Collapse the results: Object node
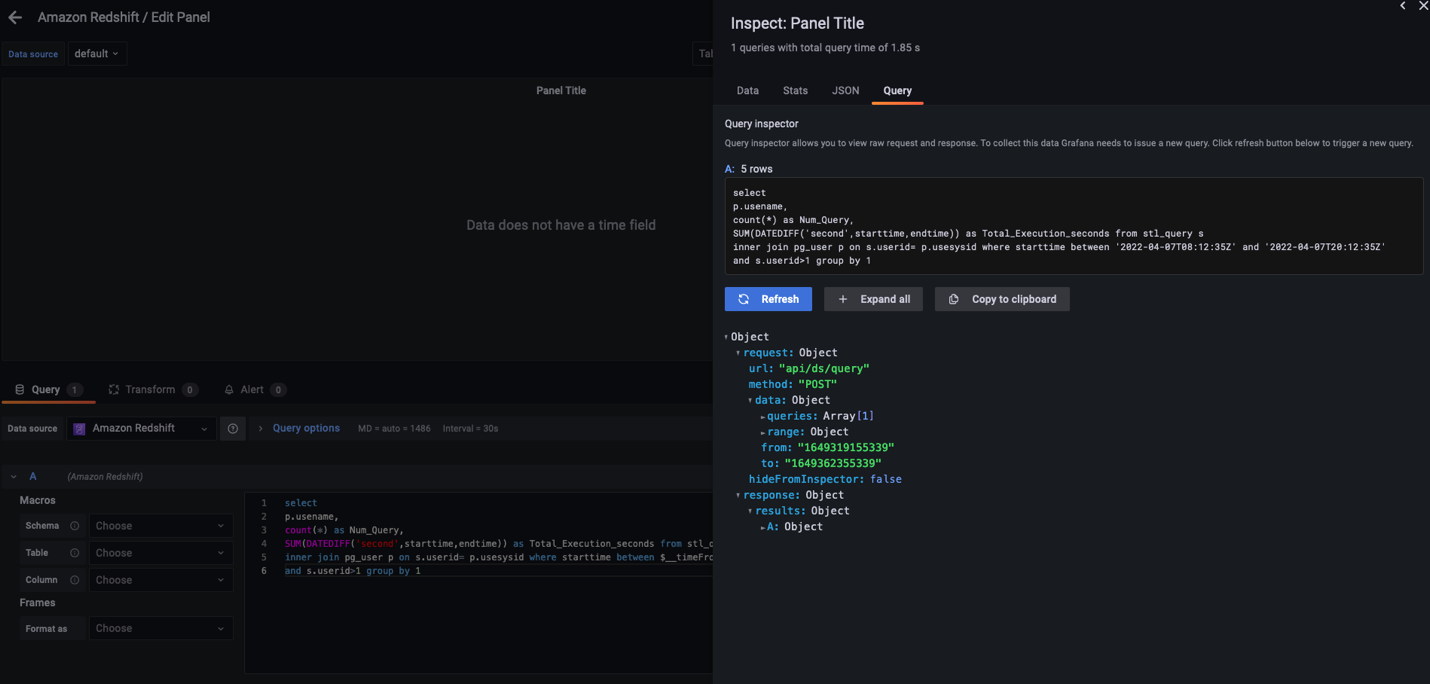This screenshot has height=684, width=1430. (x=751, y=512)
